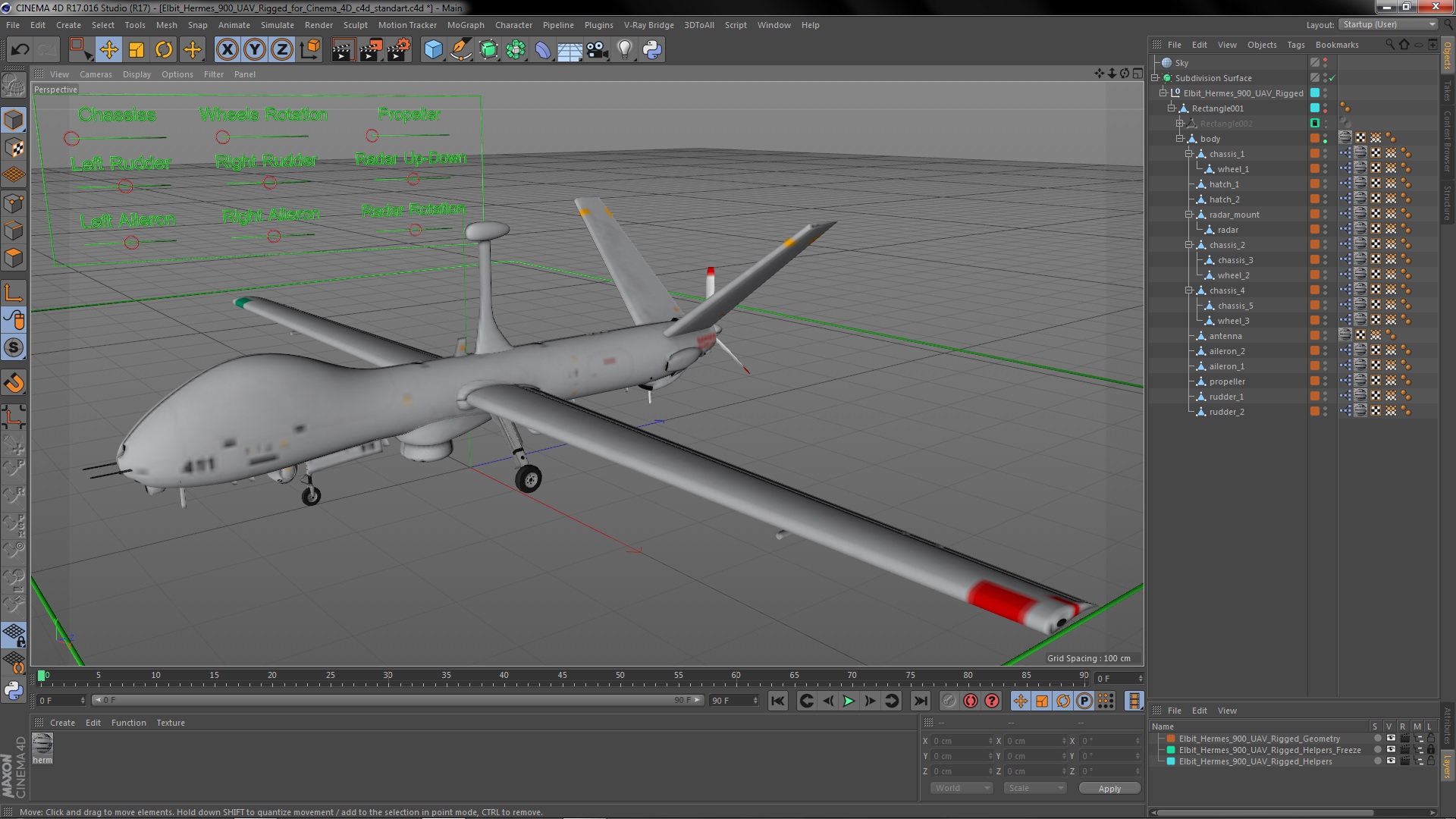Open the MoGraph array icon

point(516,50)
